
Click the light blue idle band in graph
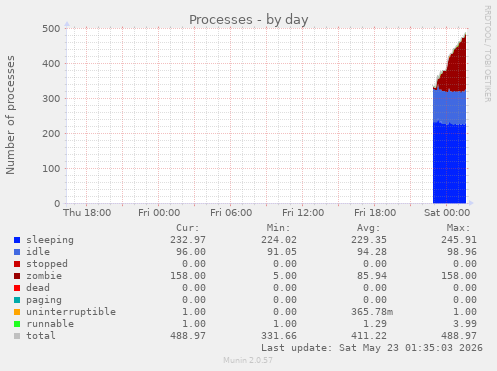(449, 107)
